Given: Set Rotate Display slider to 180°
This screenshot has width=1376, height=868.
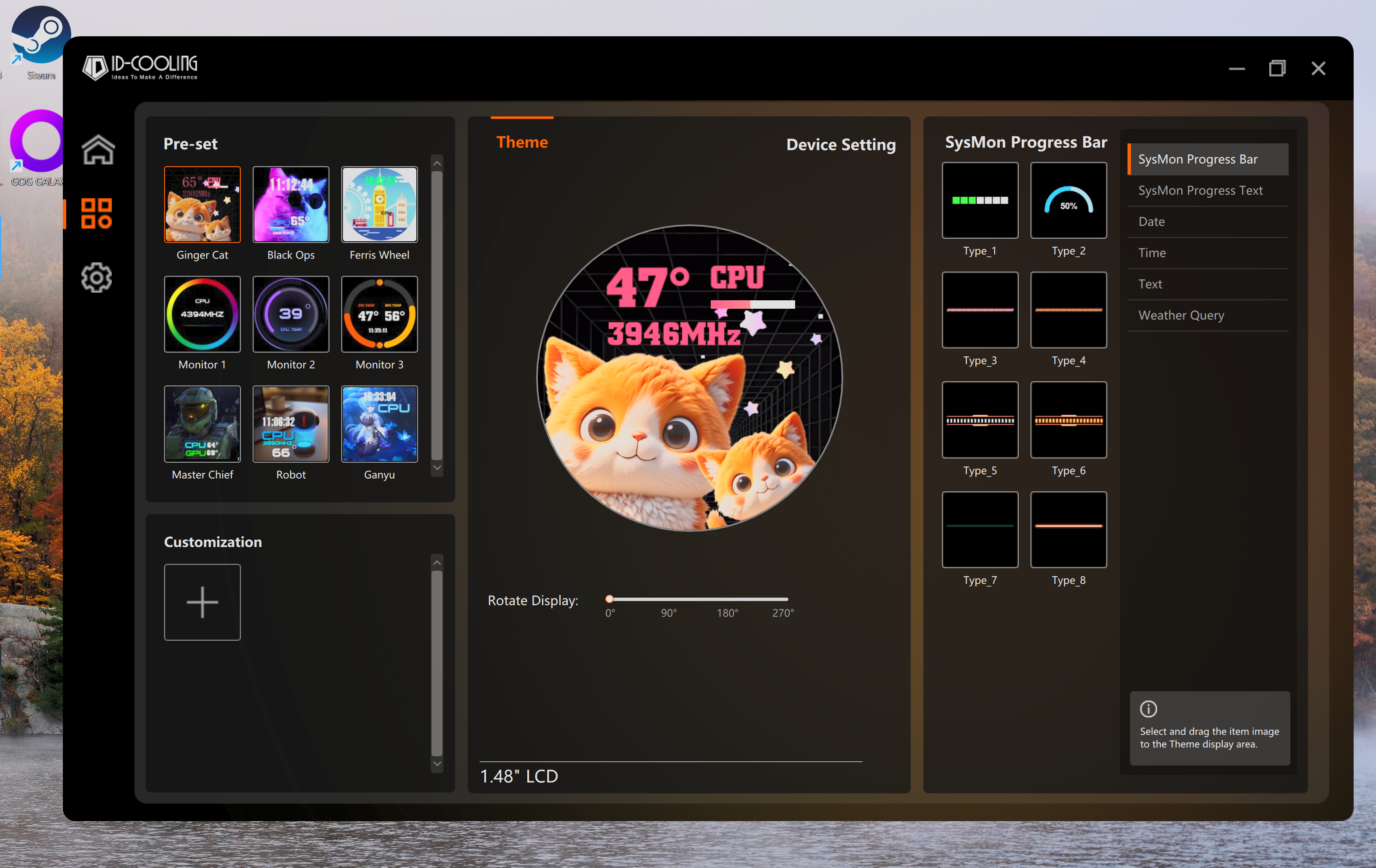Looking at the screenshot, I should [x=727, y=599].
